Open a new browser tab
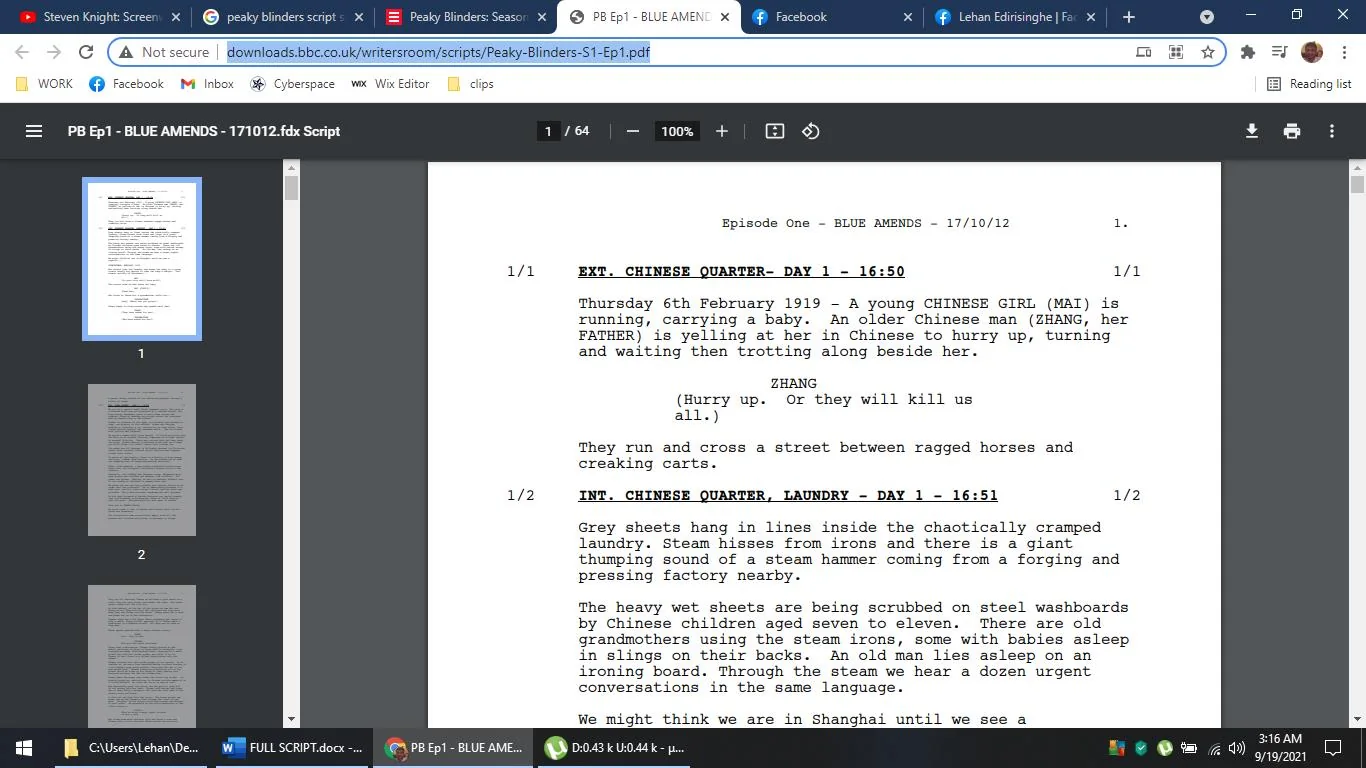This screenshot has height=768, width=1366. (x=1129, y=17)
